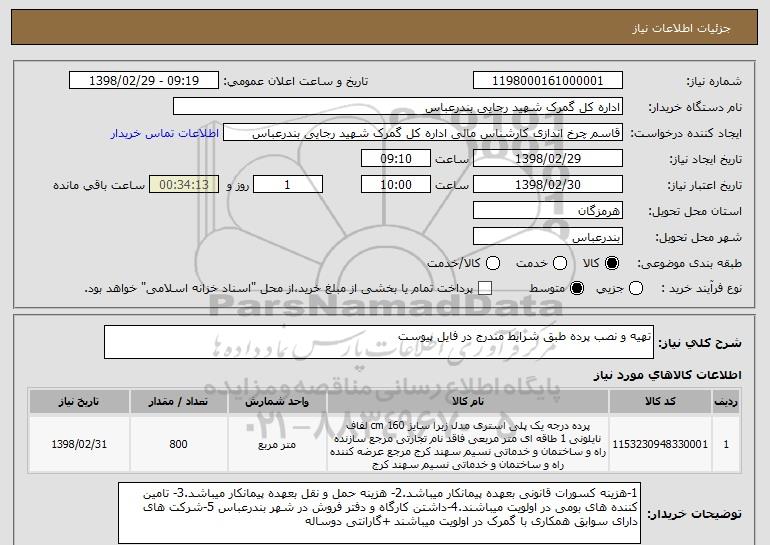Select the کالا radio button
The height and width of the screenshot is (545, 770).
[x=612, y=263]
